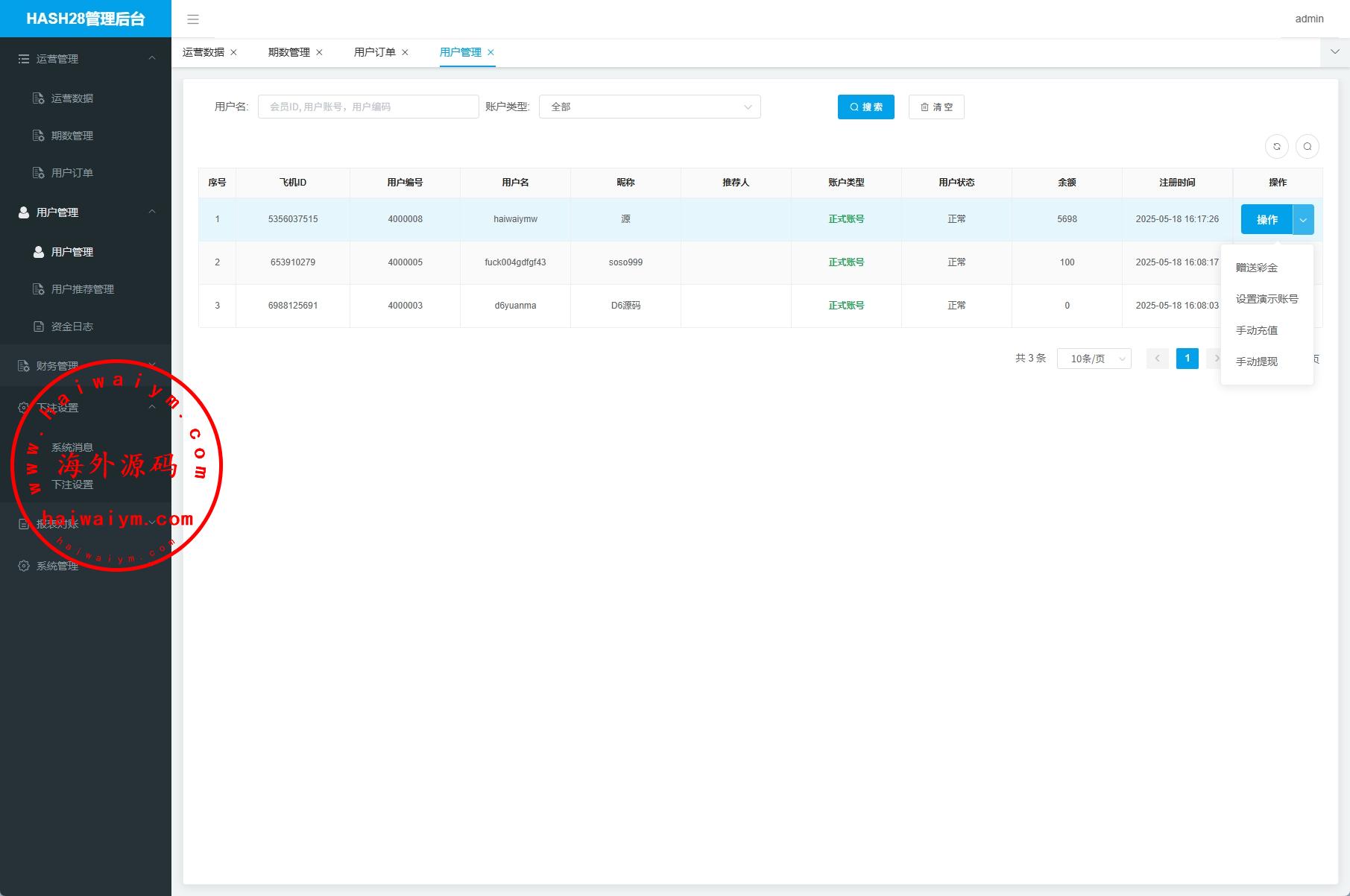Click the 搜索 button
Image resolution: width=1350 pixels, height=896 pixels.
(865, 107)
